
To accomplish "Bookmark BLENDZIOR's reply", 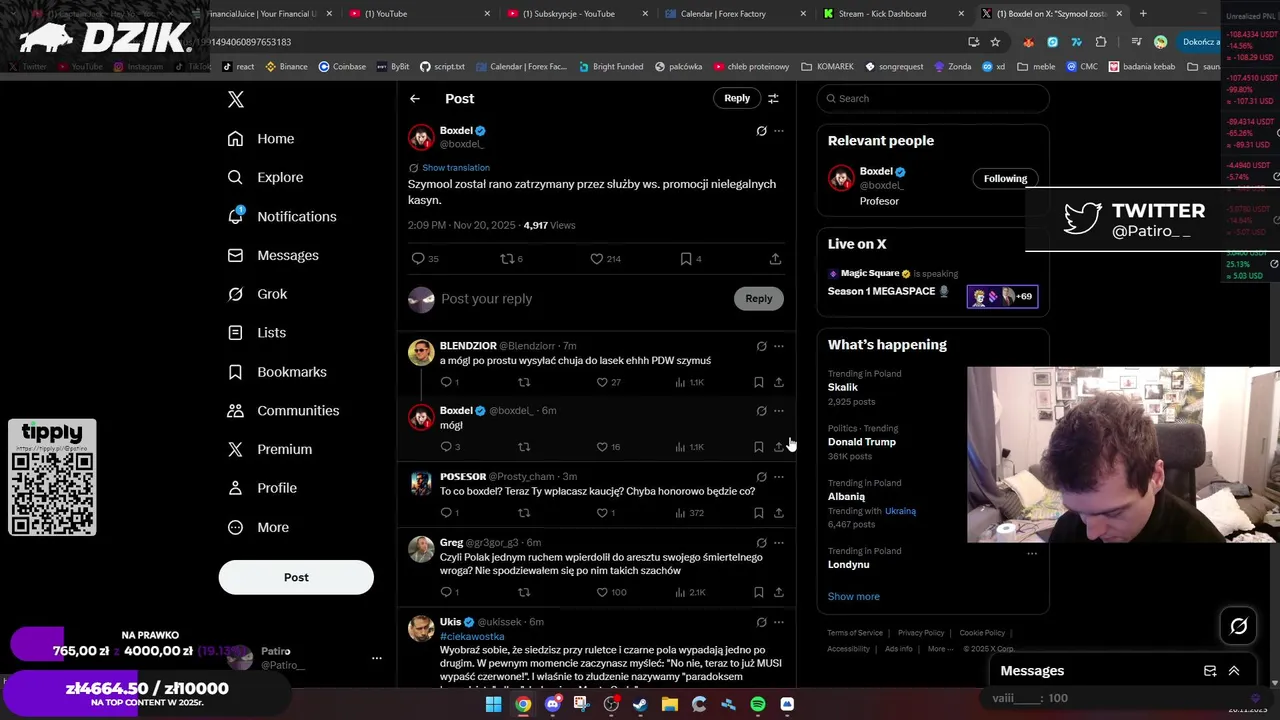I will (759, 382).
